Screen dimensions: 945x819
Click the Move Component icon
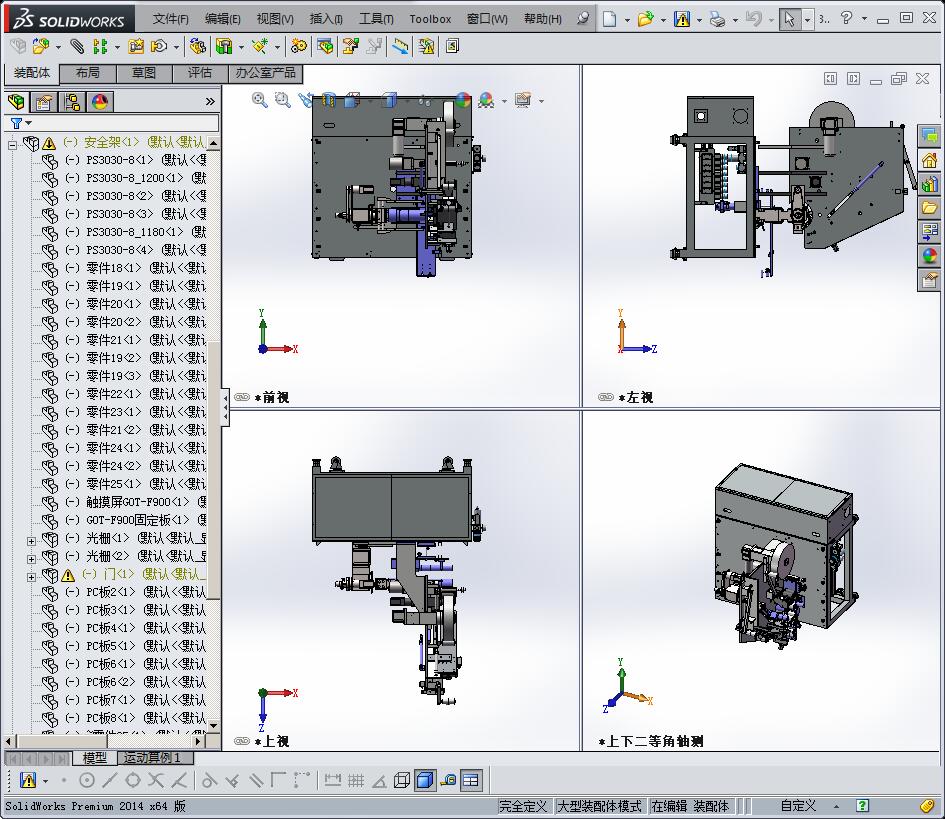click(159, 46)
